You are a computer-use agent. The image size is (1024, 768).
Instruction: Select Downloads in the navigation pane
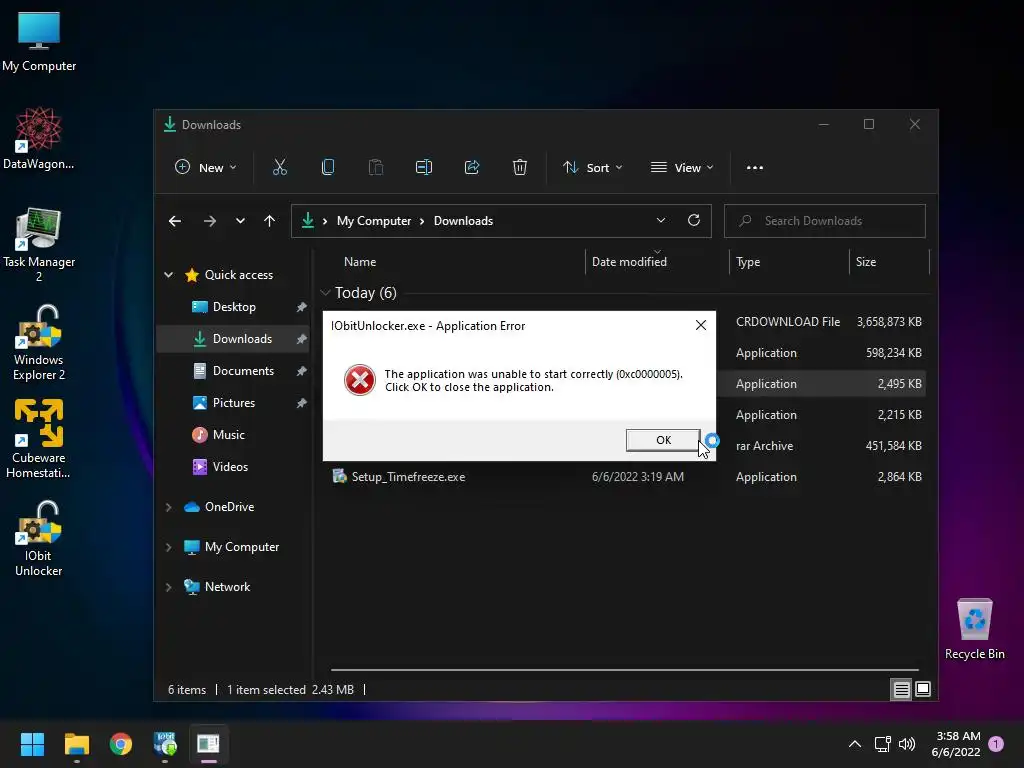point(232,339)
